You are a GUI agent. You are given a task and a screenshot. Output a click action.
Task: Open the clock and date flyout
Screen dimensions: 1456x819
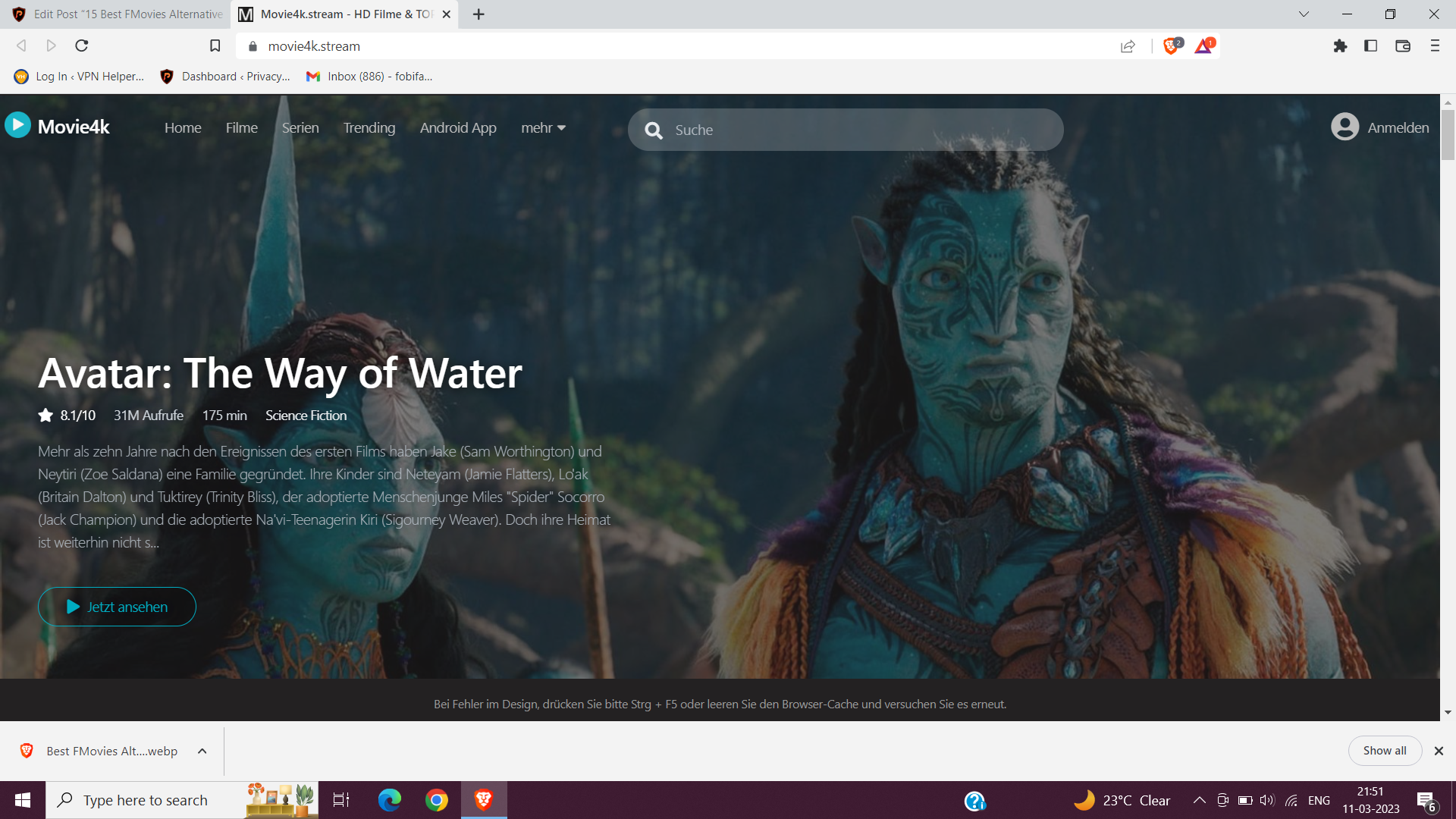(x=1370, y=800)
